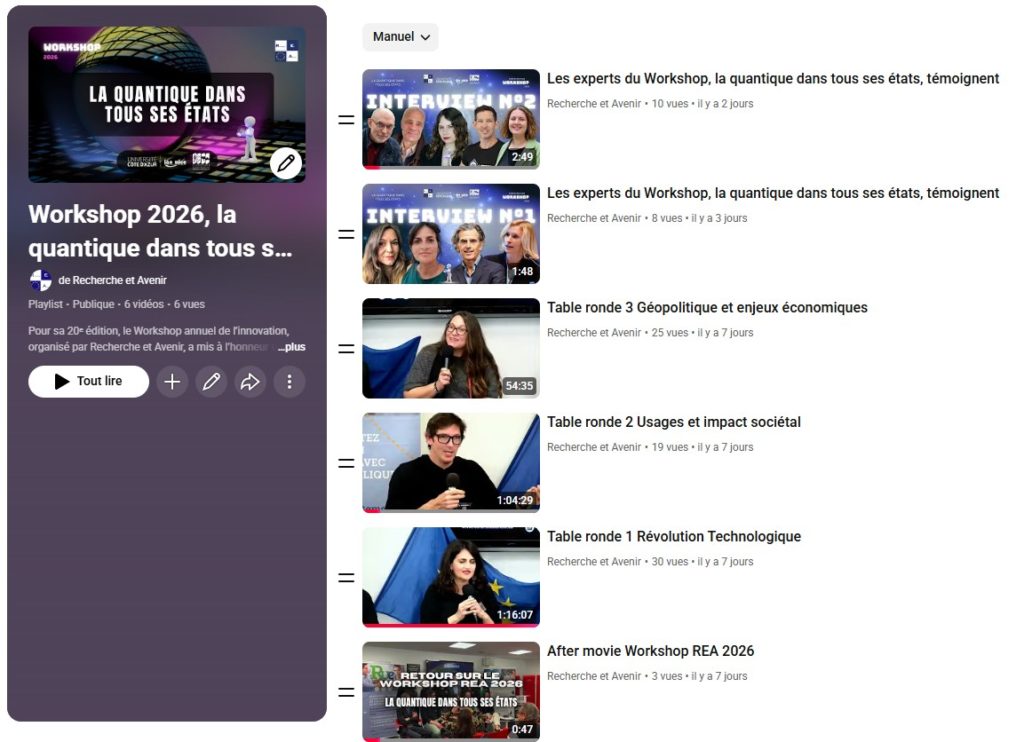
Task: Expand the playlist description with "plus"
Action: [x=293, y=347]
